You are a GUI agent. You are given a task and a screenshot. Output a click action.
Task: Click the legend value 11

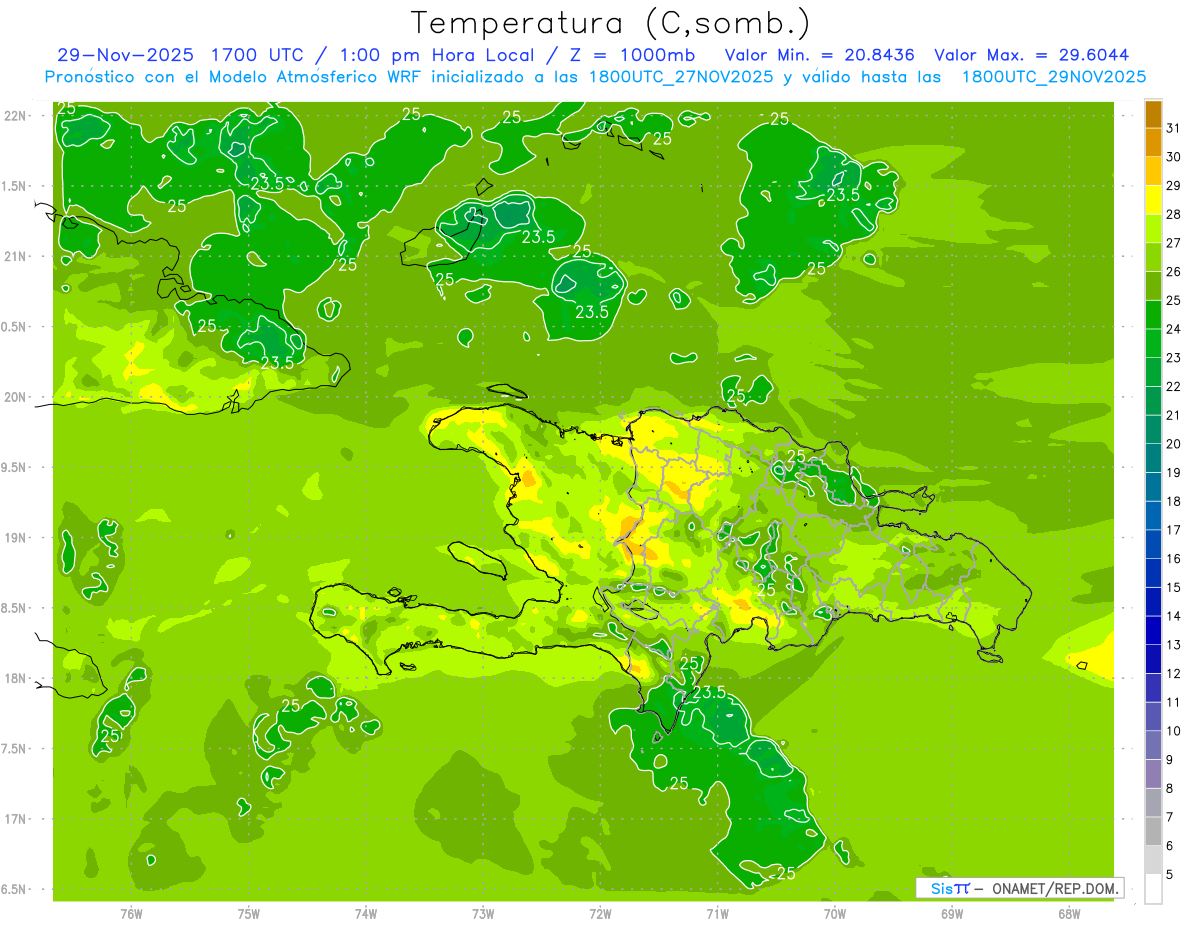coord(1174,702)
